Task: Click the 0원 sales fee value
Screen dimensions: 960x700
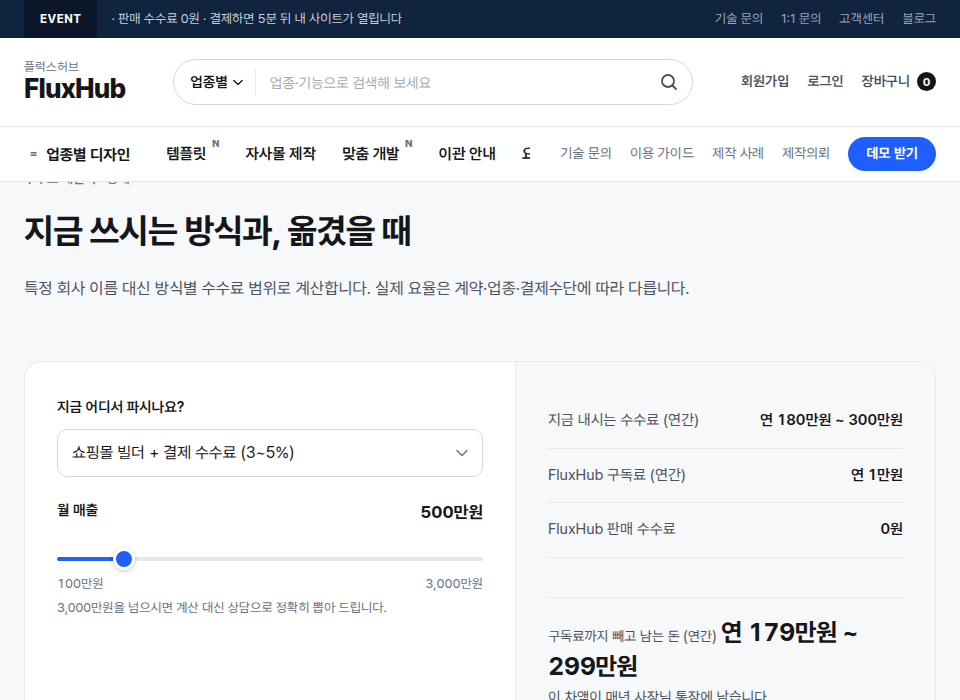Action: coord(891,529)
